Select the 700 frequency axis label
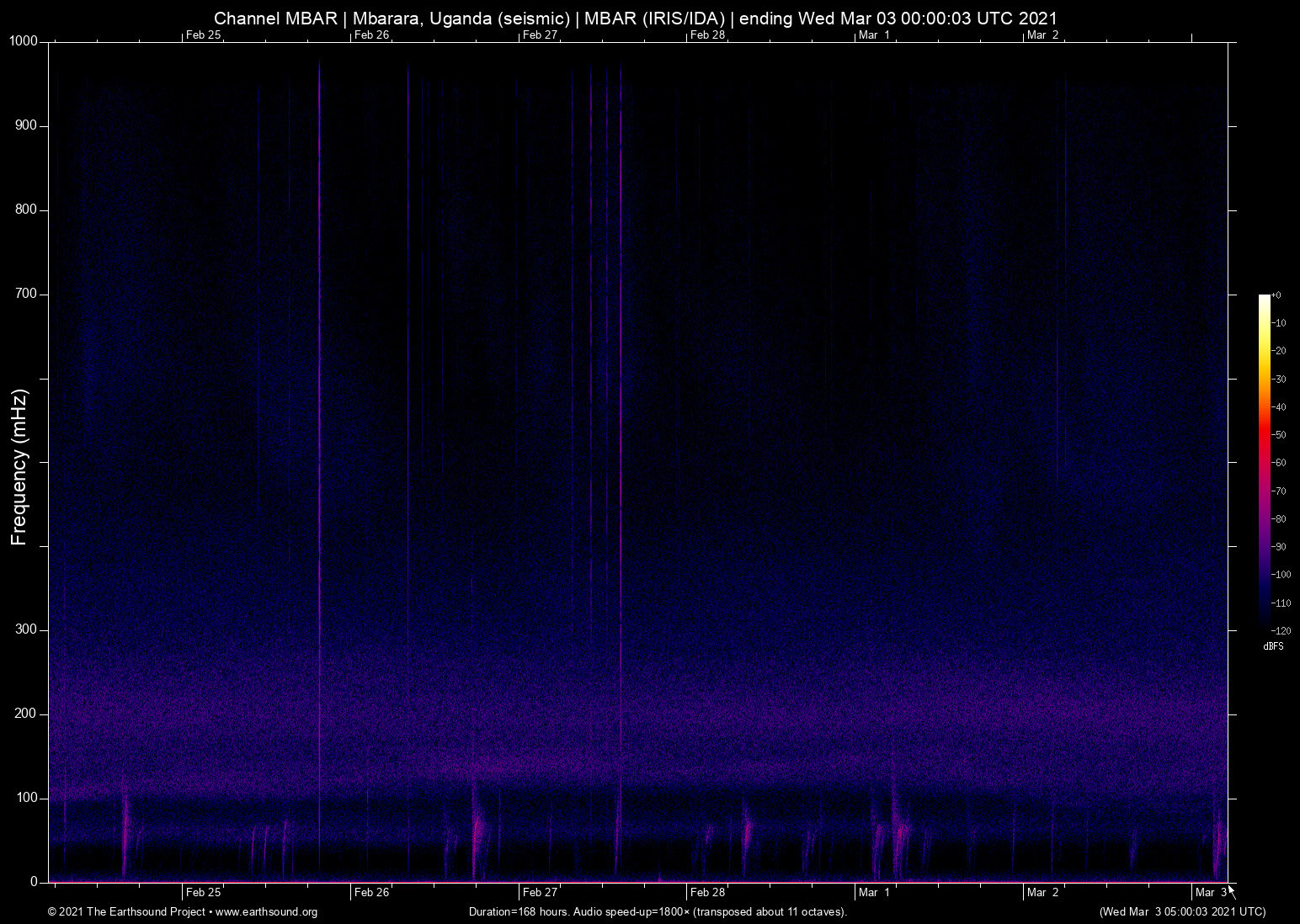 26,294
